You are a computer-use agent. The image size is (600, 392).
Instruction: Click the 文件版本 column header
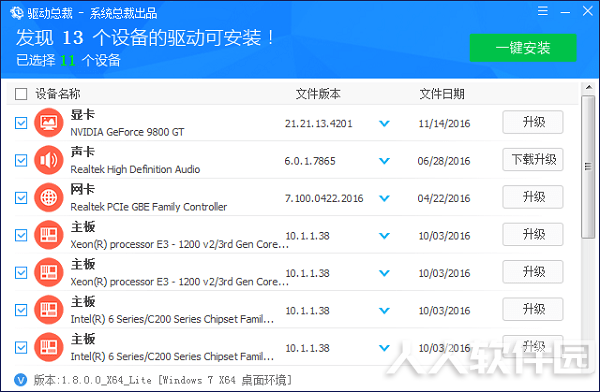click(x=318, y=94)
